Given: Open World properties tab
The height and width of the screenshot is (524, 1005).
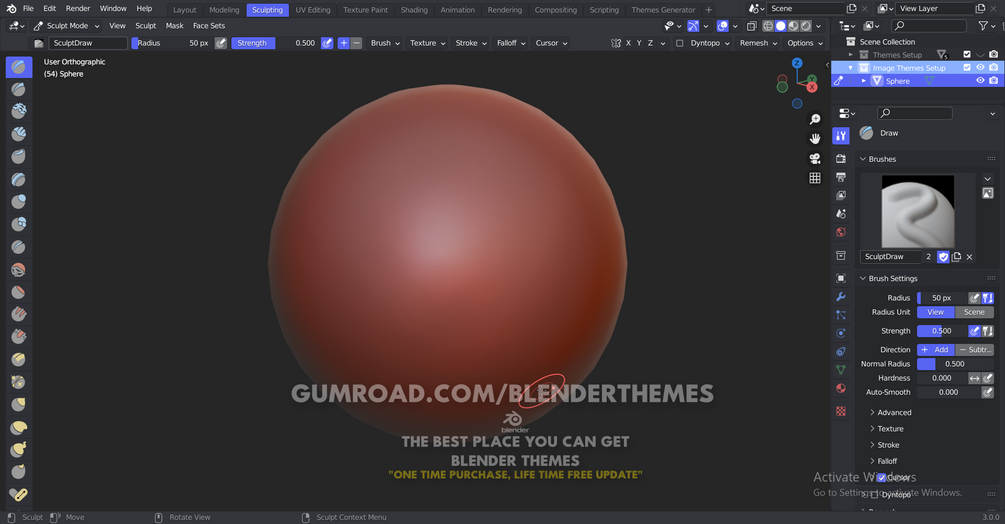Looking at the screenshot, I should 841,232.
